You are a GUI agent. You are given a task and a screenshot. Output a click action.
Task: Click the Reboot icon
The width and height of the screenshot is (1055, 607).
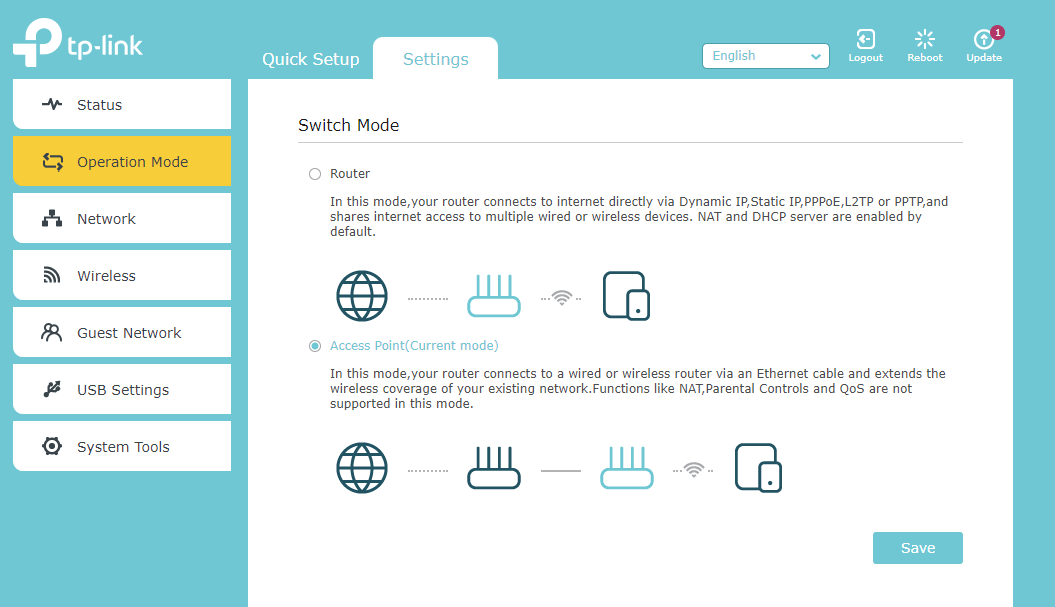[x=924, y=38]
